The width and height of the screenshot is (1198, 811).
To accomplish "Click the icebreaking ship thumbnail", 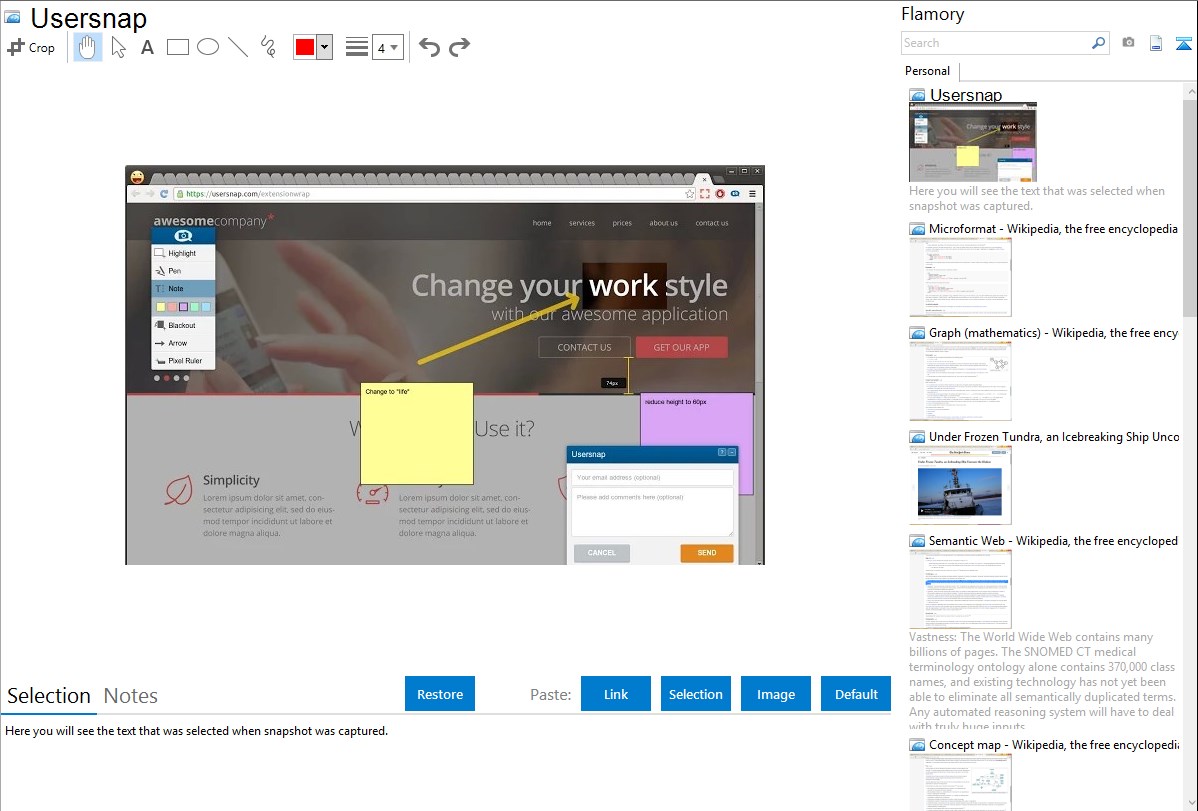I will click(960, 485).
